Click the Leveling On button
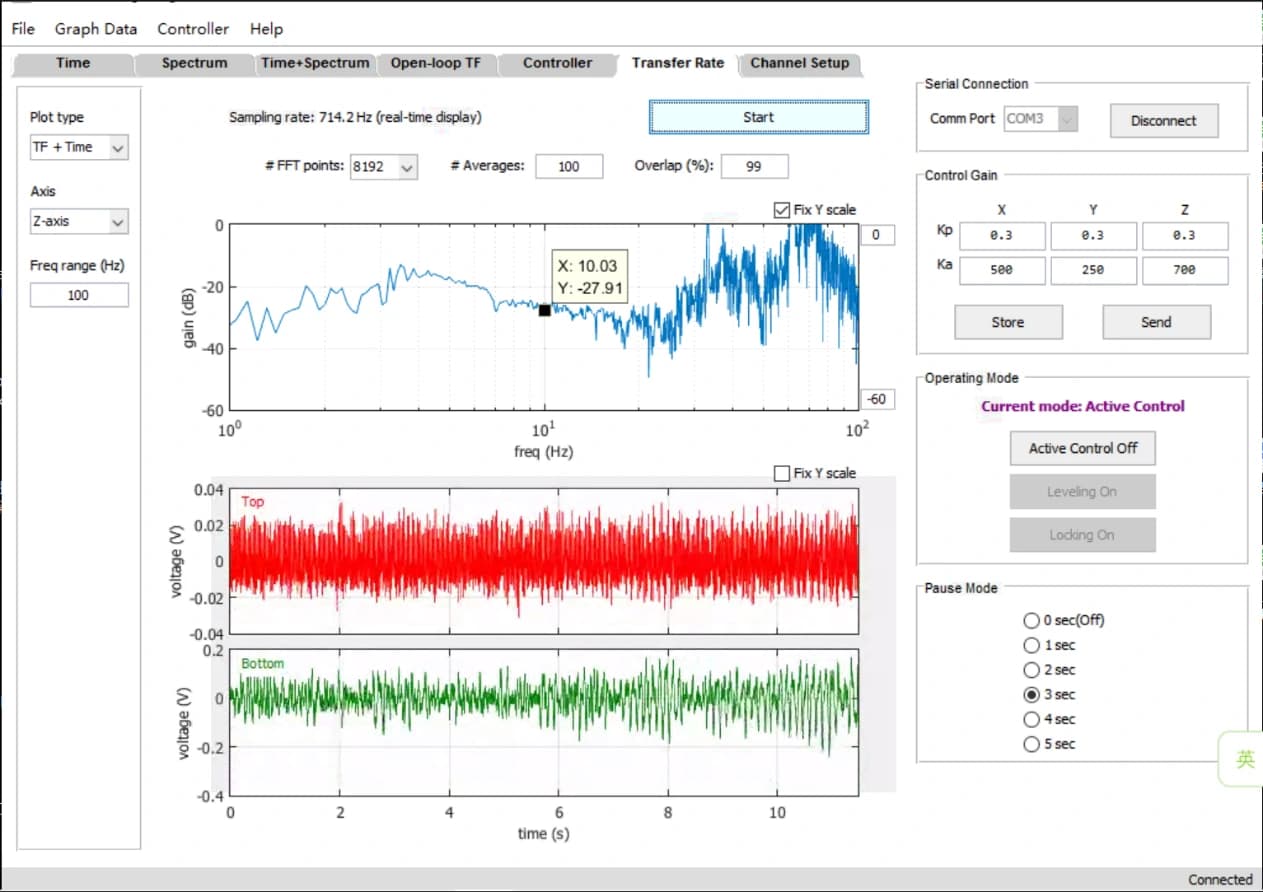1263x892 pixels. pyautogui.click(x=1083, y=492)
